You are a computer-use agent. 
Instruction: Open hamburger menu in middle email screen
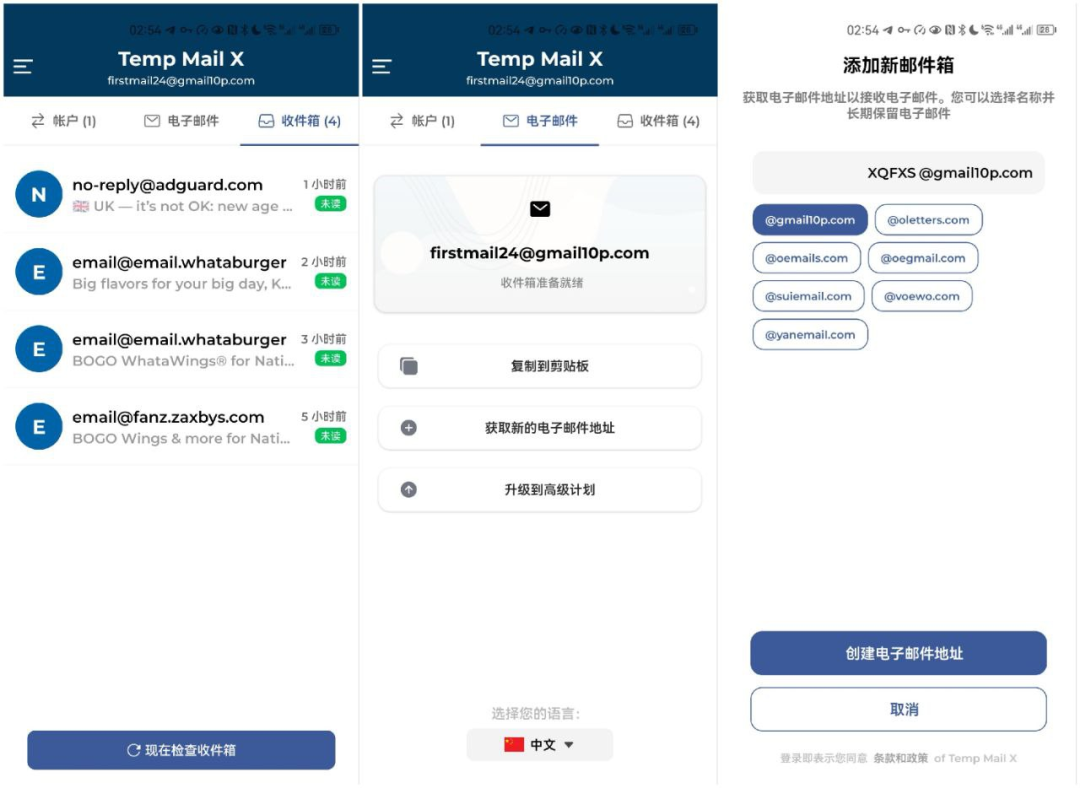[x=382, y=67]
